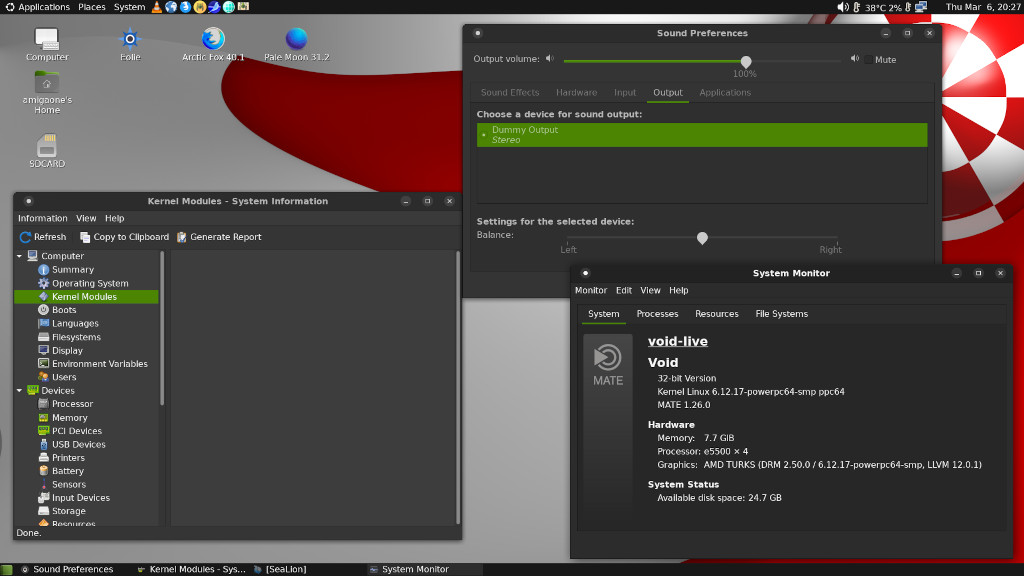Viewport: 1024px width, 576px height.
Task: Open Pale Moon 31.2 desktop shortcut
Action: coord(296,44)
